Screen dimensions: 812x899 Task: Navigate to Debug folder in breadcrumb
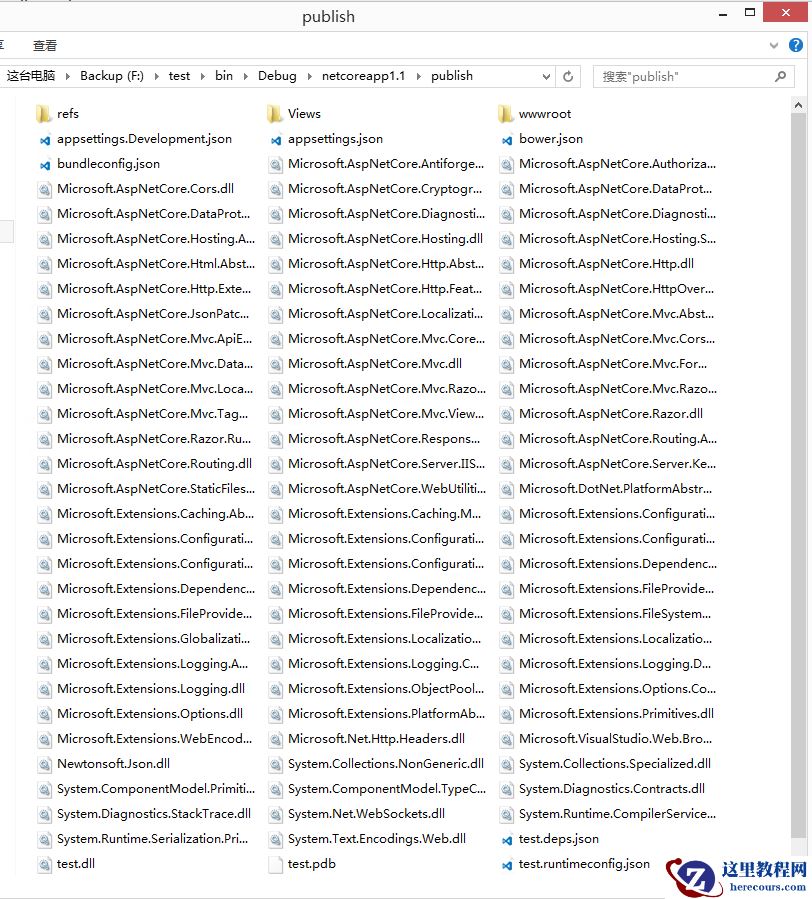(277, 76)
